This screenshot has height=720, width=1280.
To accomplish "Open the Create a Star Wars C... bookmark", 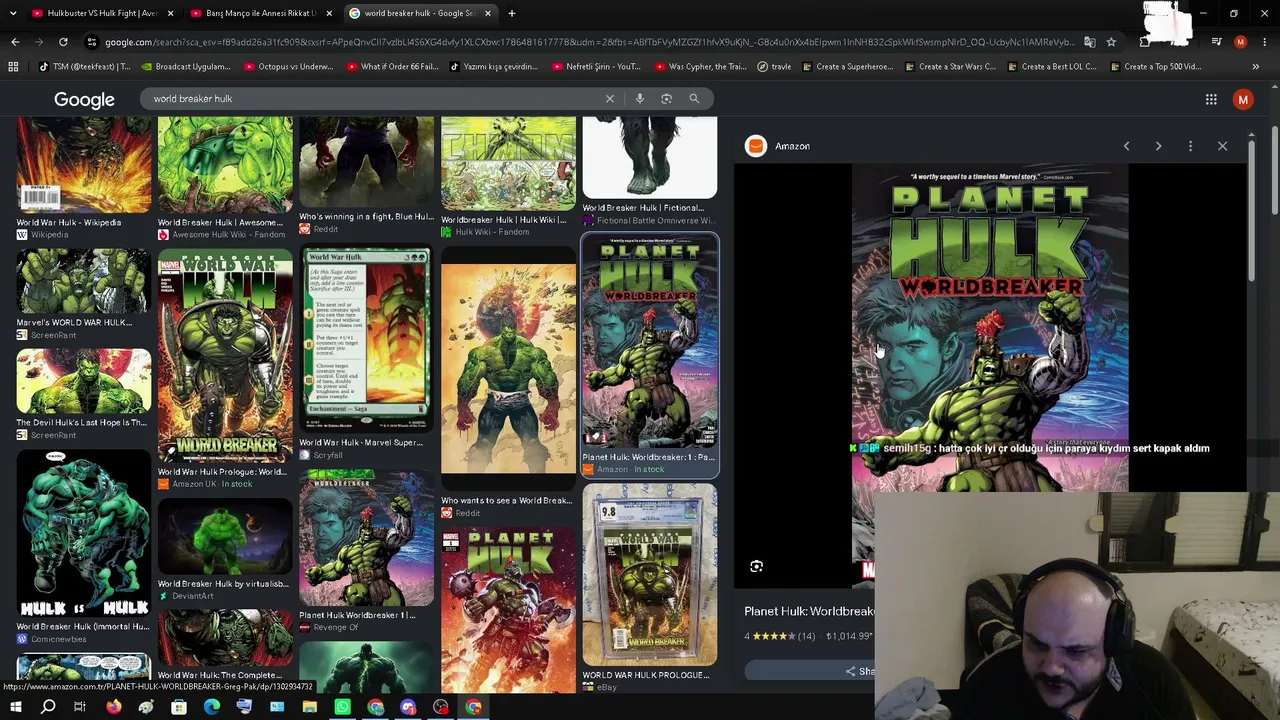I will coord(950,66).
